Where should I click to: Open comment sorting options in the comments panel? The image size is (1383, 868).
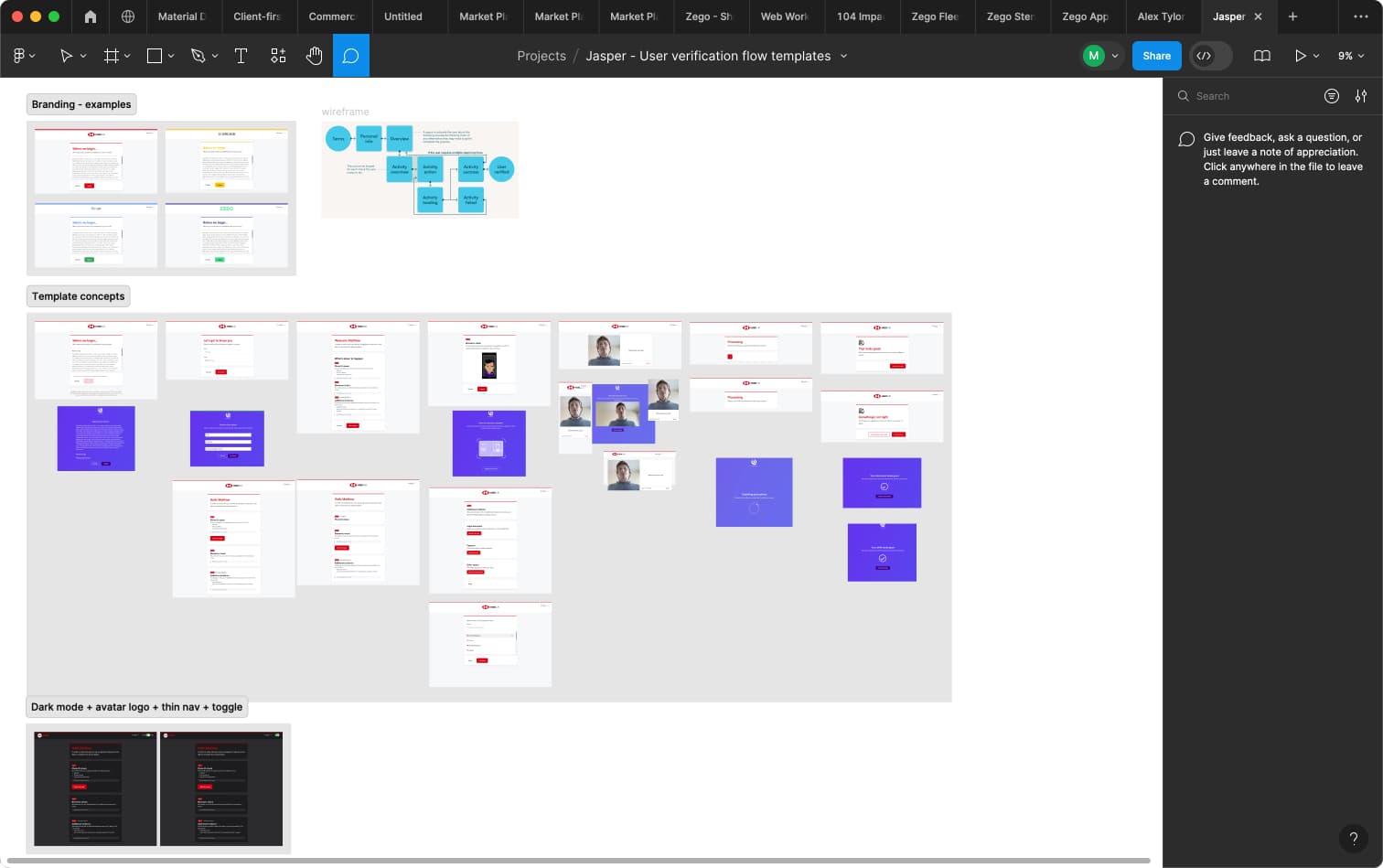pos(1332,96)
